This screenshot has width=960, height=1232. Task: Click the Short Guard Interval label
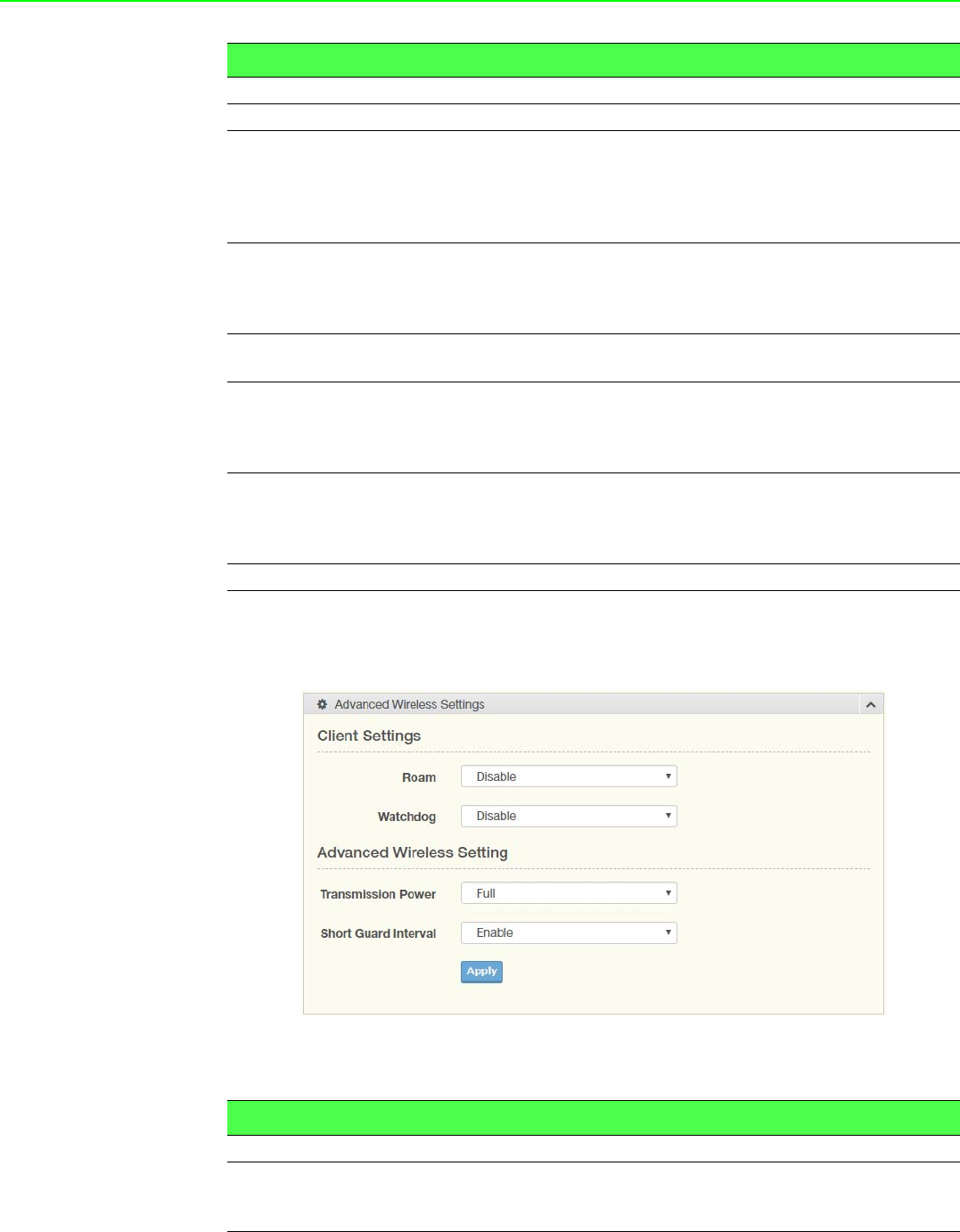[378, 933]
